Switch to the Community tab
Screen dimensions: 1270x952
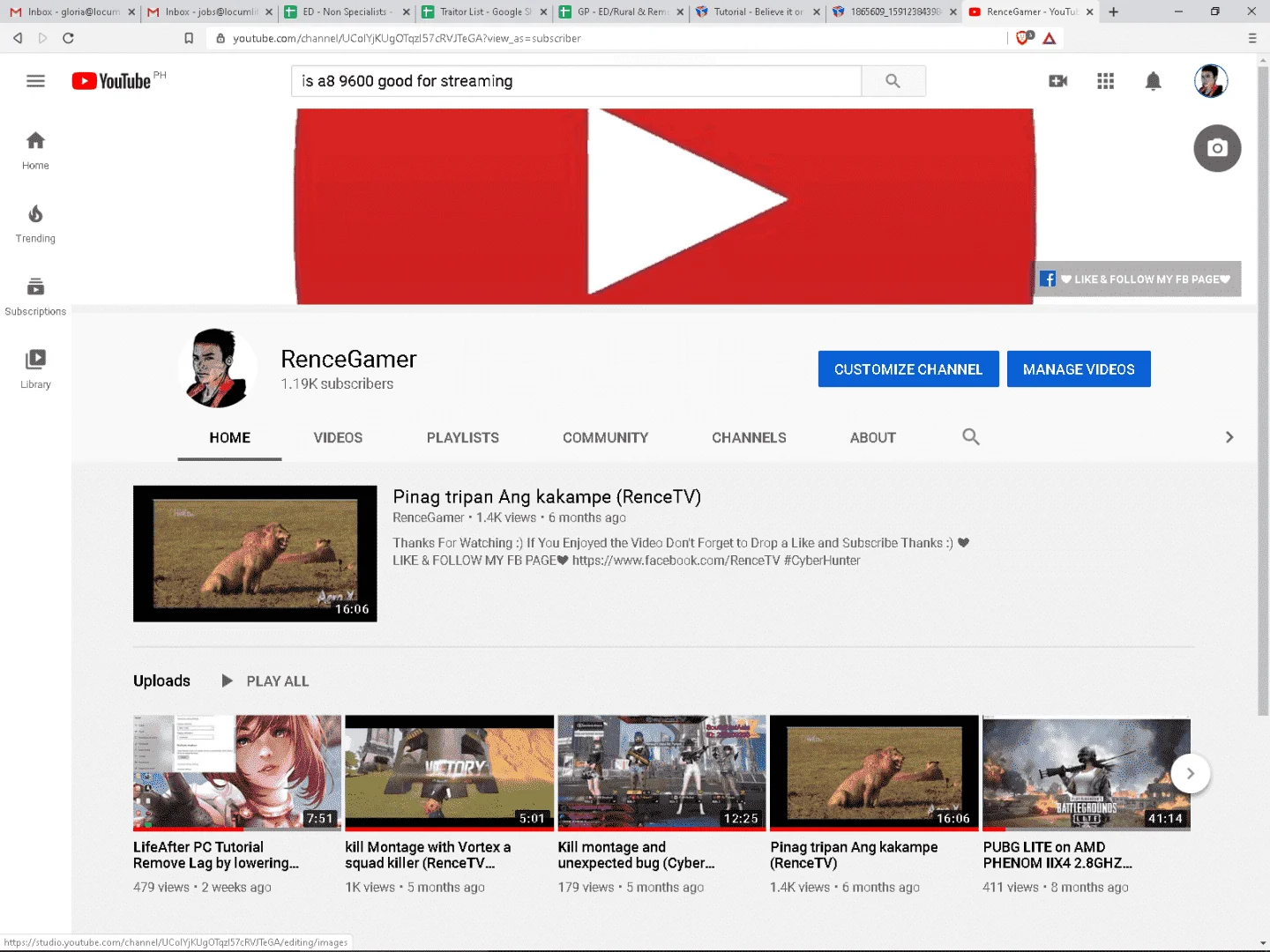[606, 438]
